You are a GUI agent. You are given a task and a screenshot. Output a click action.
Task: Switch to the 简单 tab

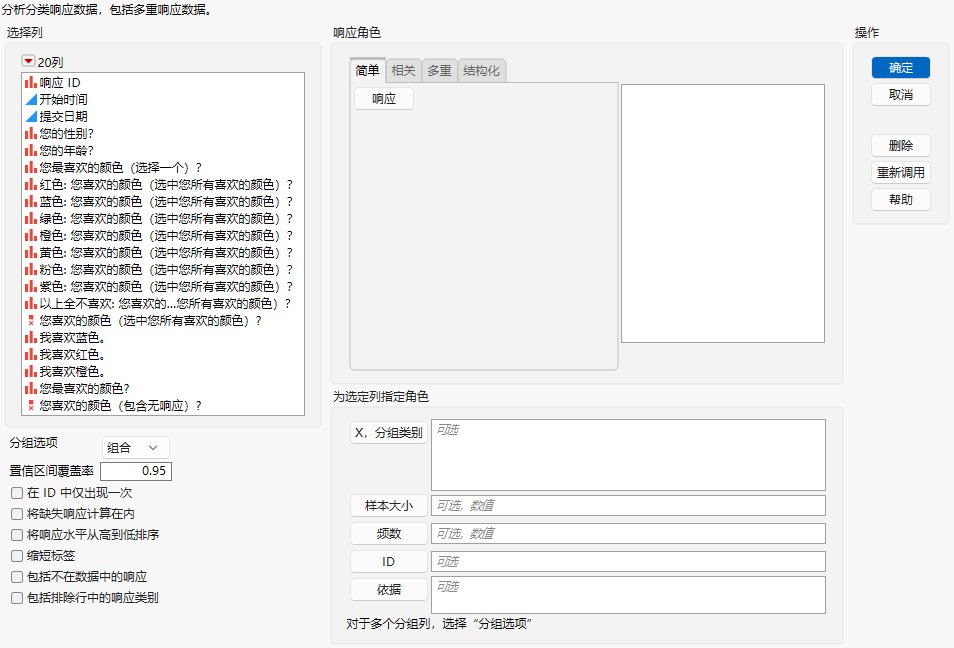coord(367,71)
